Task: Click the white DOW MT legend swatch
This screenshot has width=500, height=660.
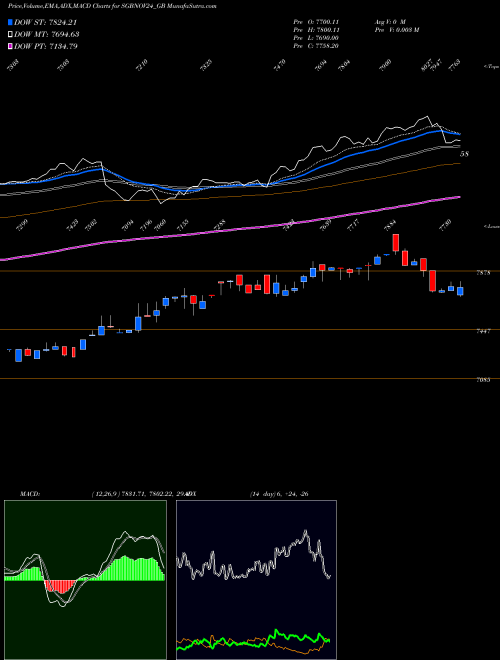Action: tap(10, 34)
